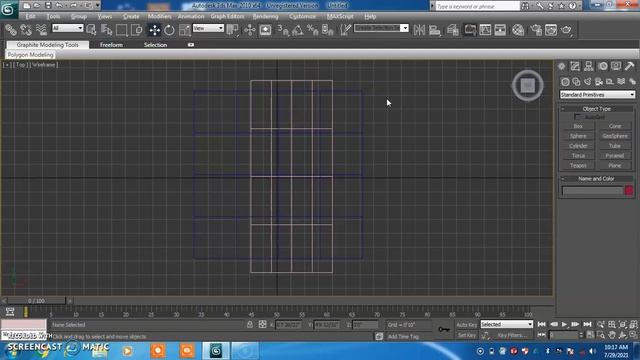This screenshot has width=640, height=360.
Task: Click the Mirror tool icon
Action: coord(419,30)
